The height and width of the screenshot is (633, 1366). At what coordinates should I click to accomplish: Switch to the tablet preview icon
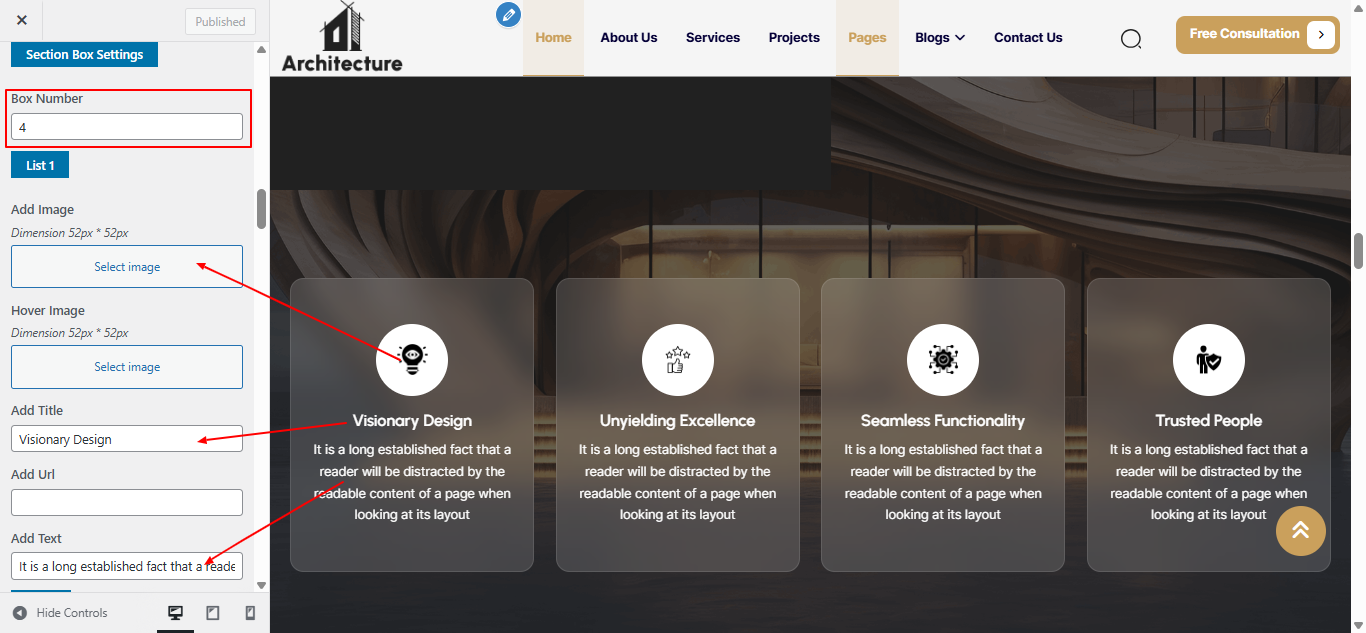[213, 611]
